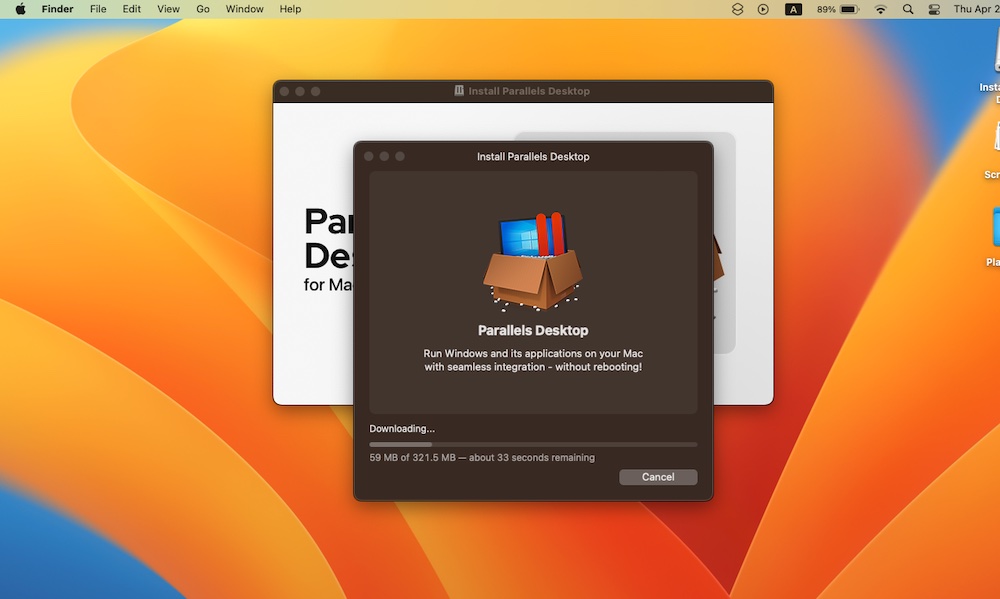1000x599 pixels.
Task: Click the '59 MB of 321.5 MB' status text
Action: (482, 457)
